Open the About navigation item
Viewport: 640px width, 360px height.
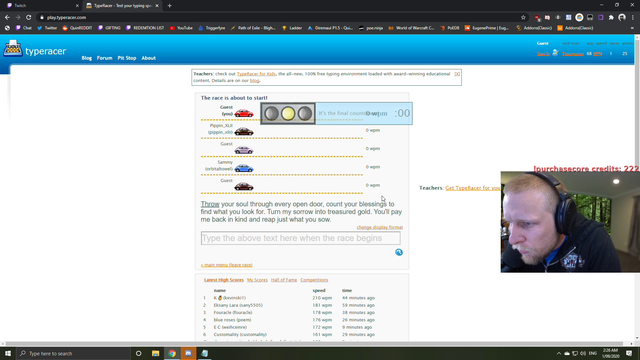149,58
